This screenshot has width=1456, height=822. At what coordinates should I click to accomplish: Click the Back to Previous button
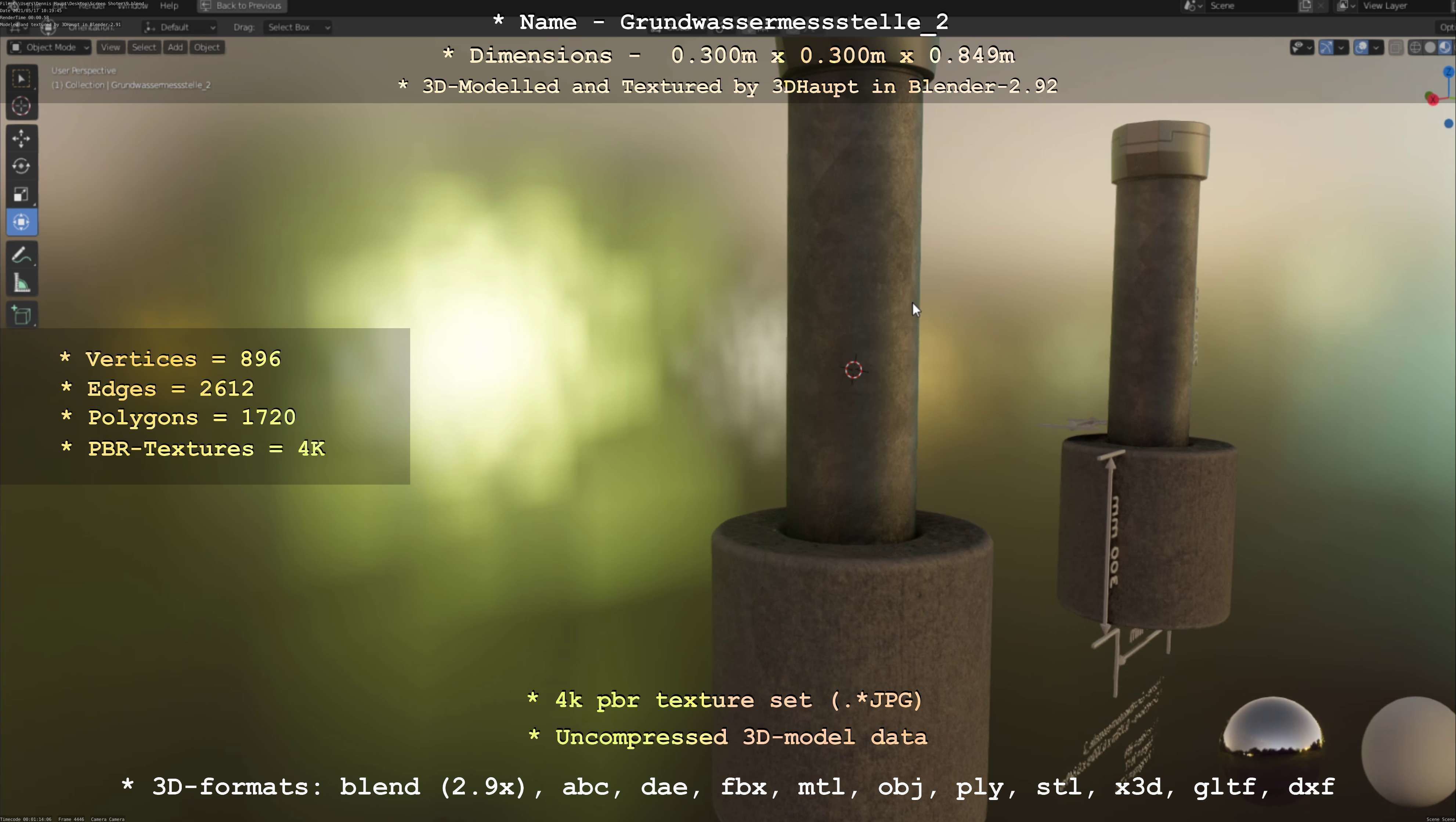[242, 6]
